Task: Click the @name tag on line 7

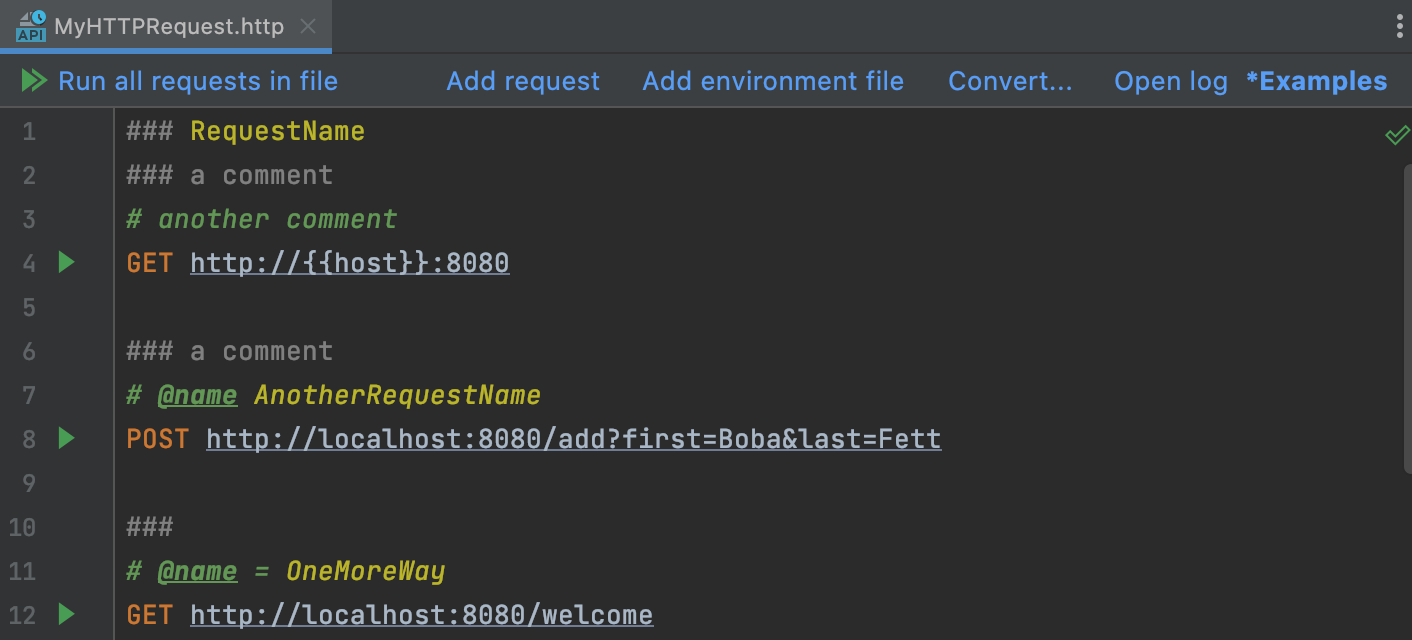Action: click(x=197, y=395)
